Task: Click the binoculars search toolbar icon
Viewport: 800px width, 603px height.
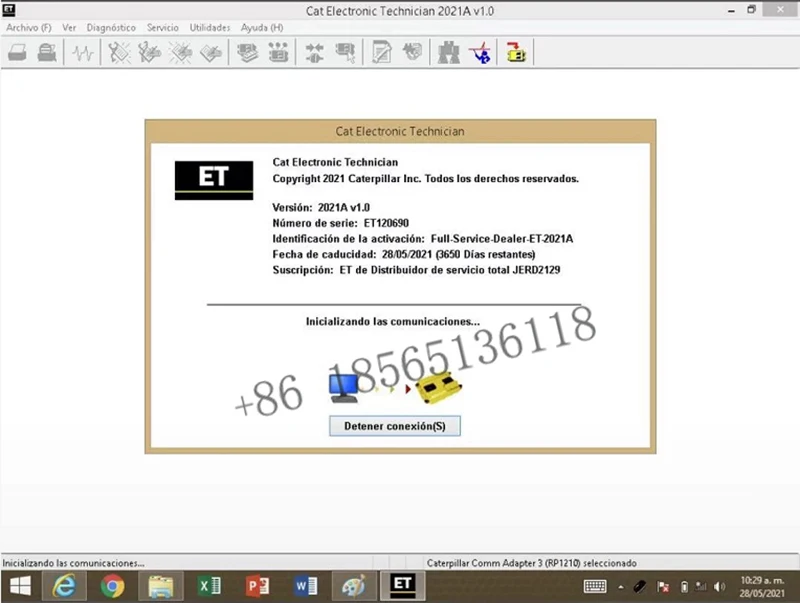Action: [449, 53]
